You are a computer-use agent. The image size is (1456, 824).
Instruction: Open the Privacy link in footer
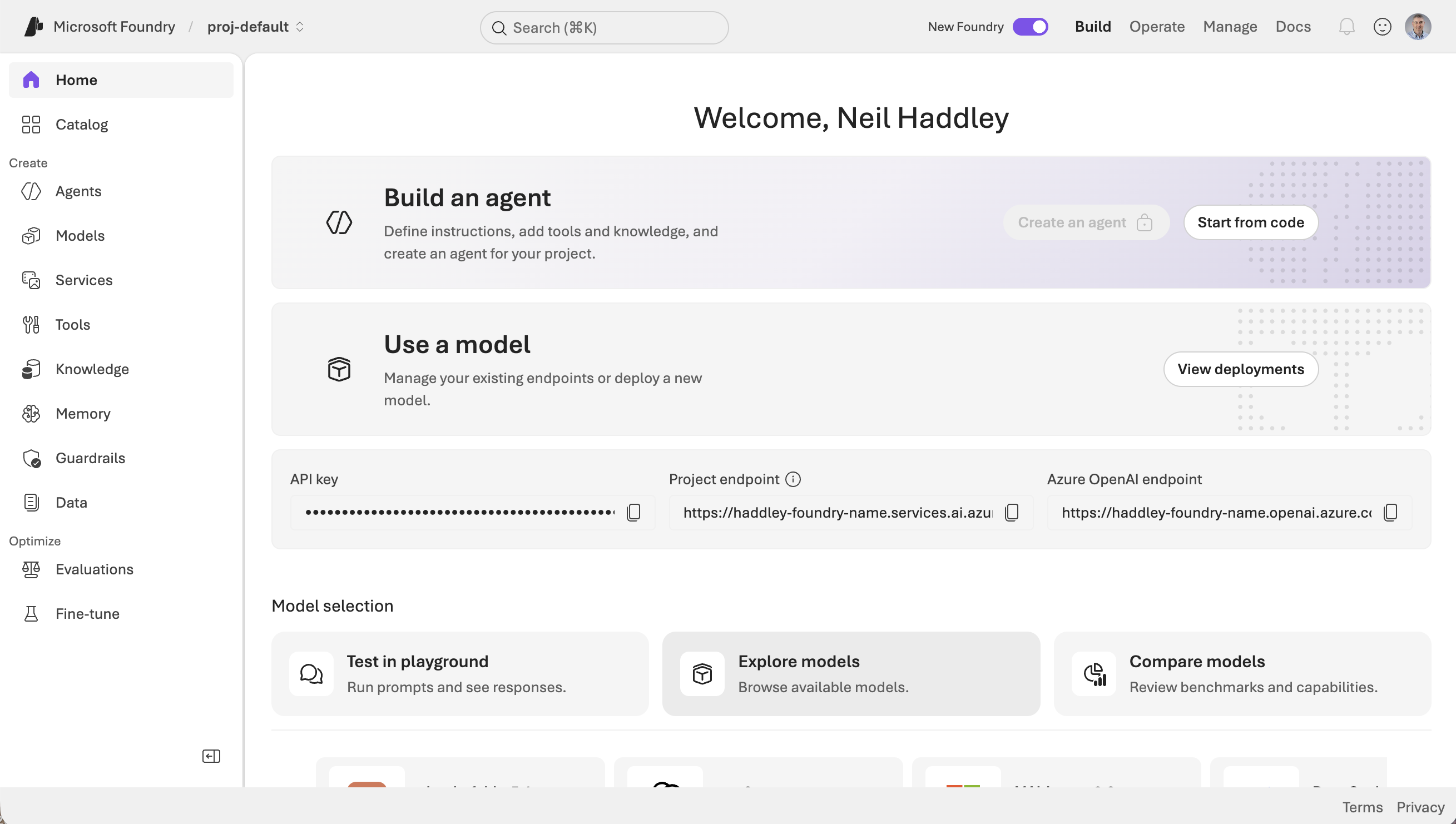tap(1420, 807)
